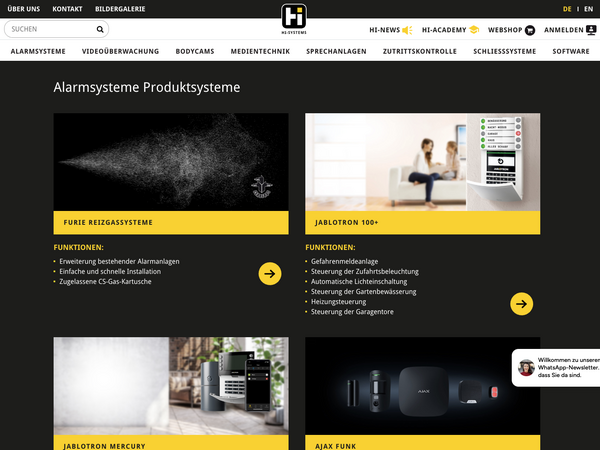The image size is (600, 450).
Task: Open the WhatsApp newsletter welcome popup
Action: tap(556, 368)
